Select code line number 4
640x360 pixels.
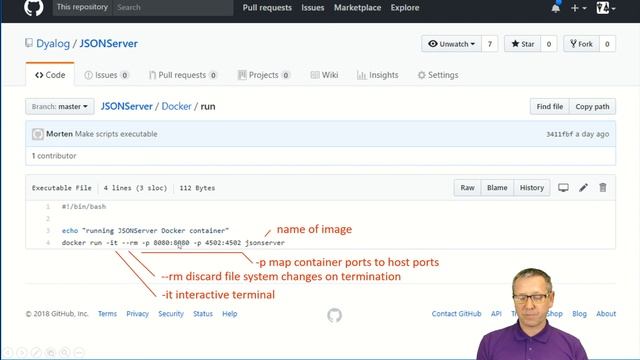(x=48, y=243)
